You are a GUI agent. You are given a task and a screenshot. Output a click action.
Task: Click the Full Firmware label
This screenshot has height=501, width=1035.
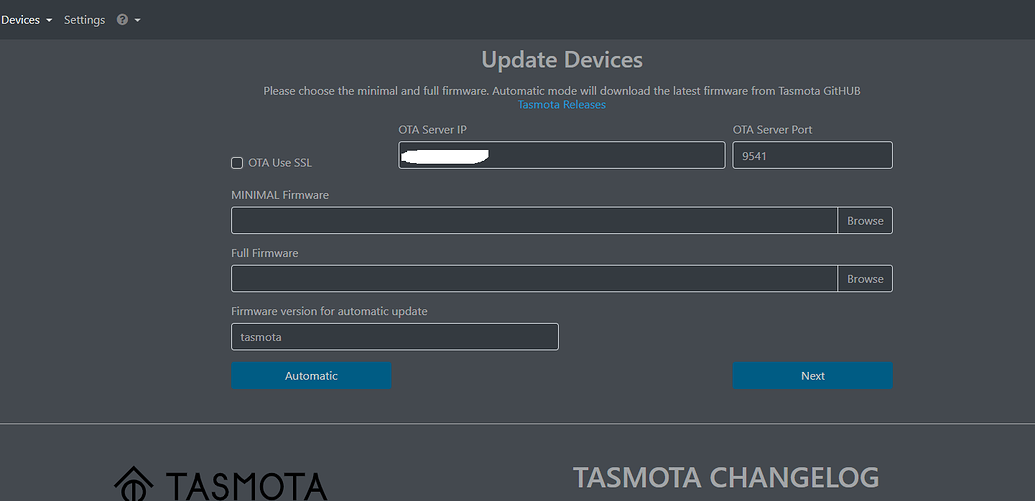pyautogui.click(x=265, y=253)
